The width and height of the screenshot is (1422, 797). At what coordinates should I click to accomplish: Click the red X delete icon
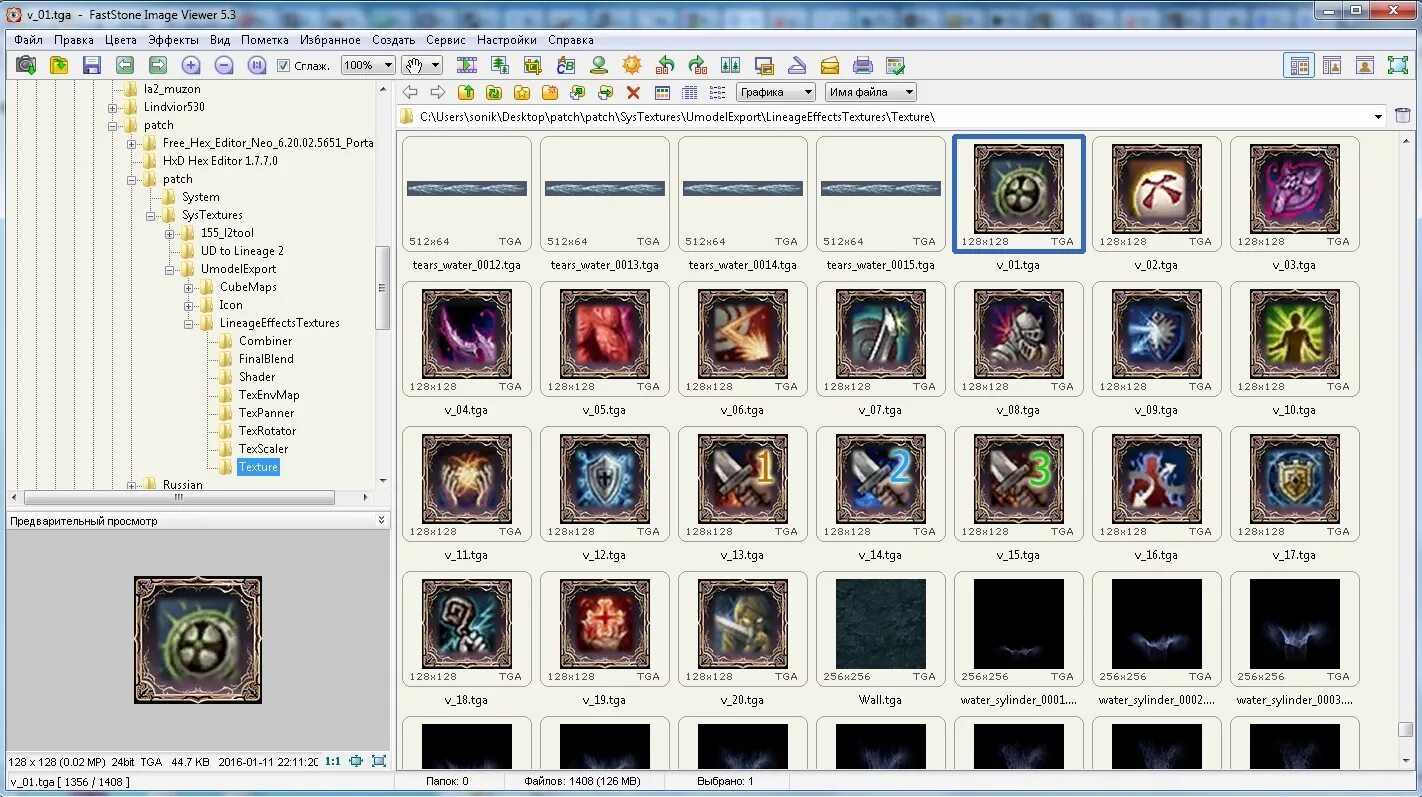pos(633,92)
